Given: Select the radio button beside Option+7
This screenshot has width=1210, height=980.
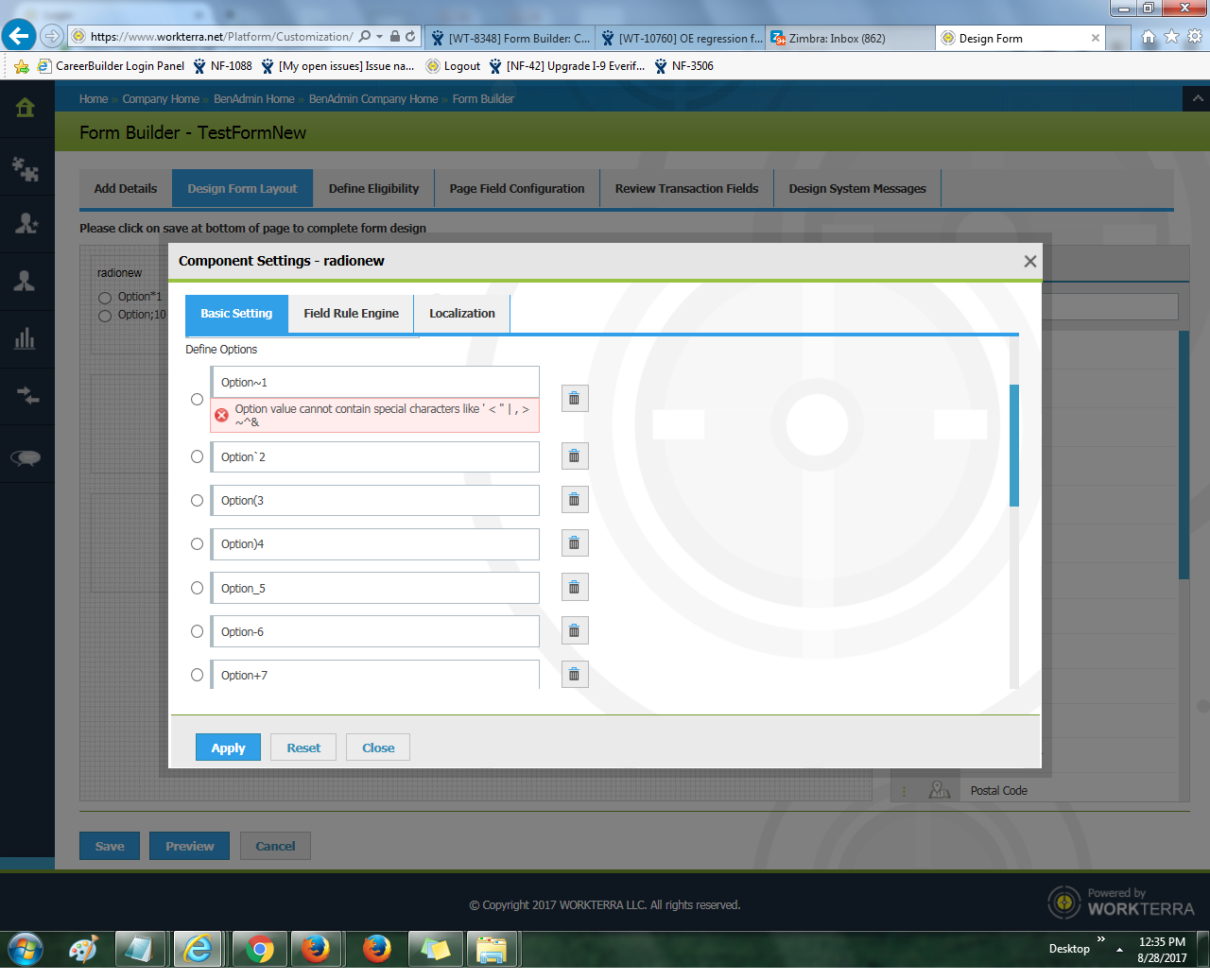Looking at the screenshot, I should pos(197,675).
